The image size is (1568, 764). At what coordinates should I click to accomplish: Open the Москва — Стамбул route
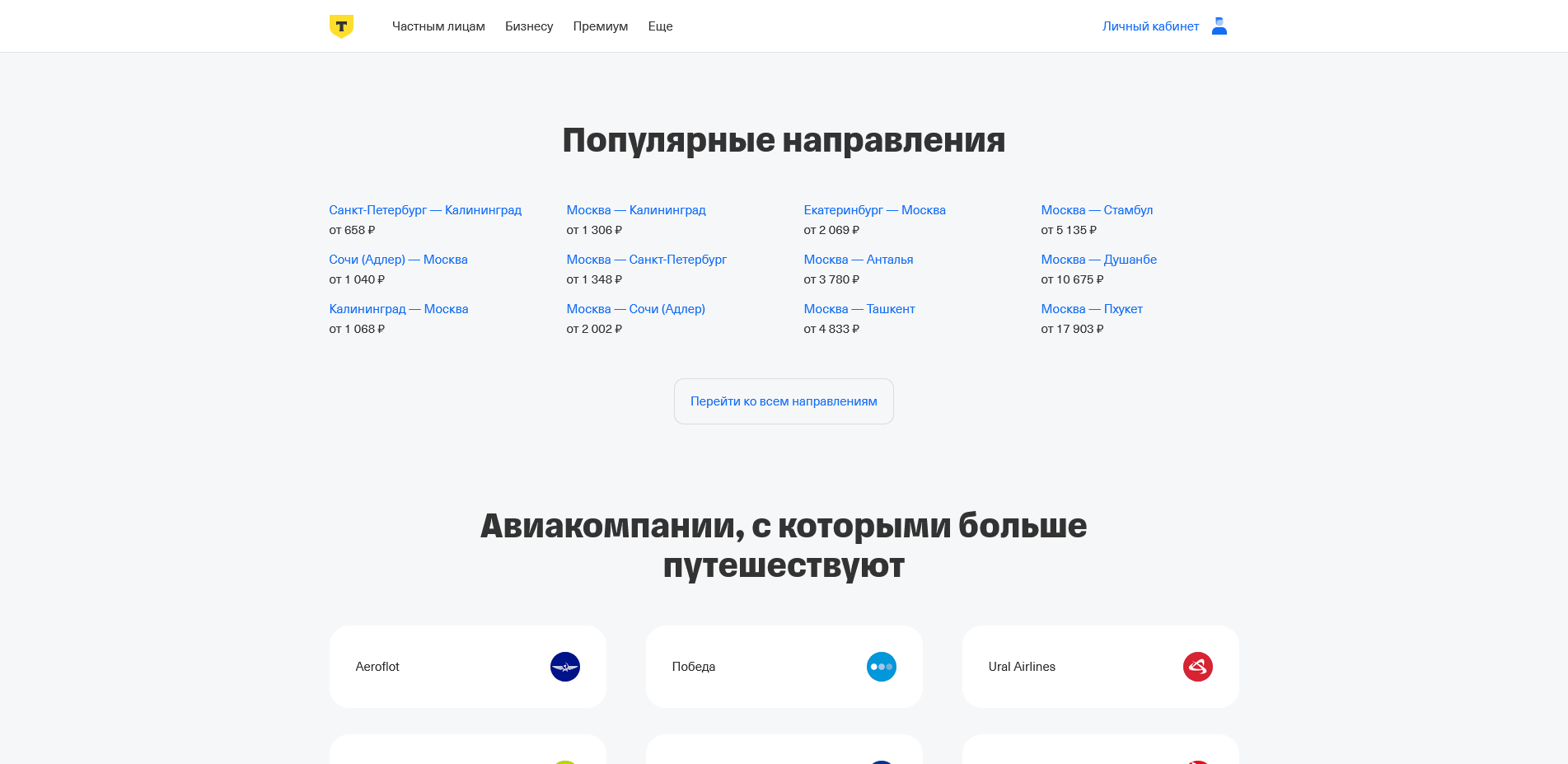(1097, 209)
